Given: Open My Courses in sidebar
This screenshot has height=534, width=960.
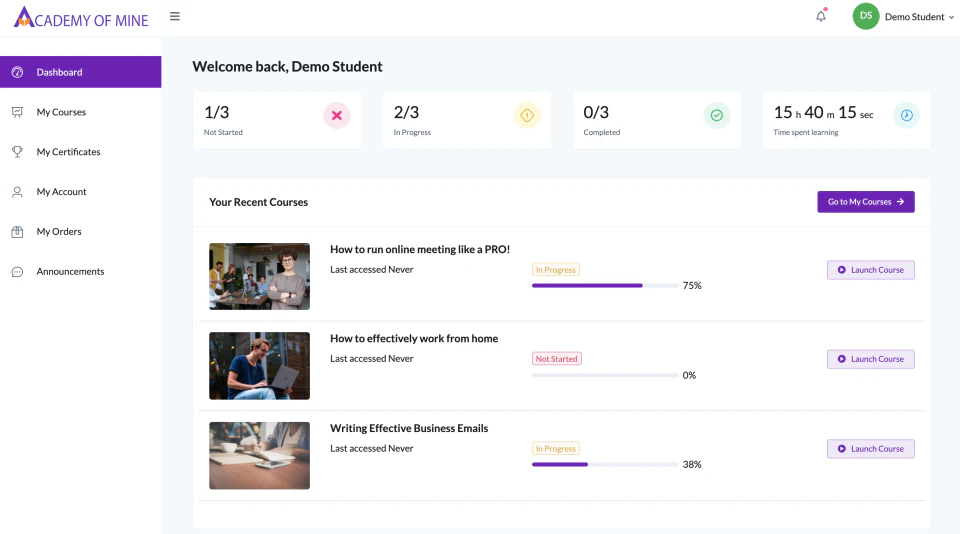Looking at the screenshot, I should [61, 112].
